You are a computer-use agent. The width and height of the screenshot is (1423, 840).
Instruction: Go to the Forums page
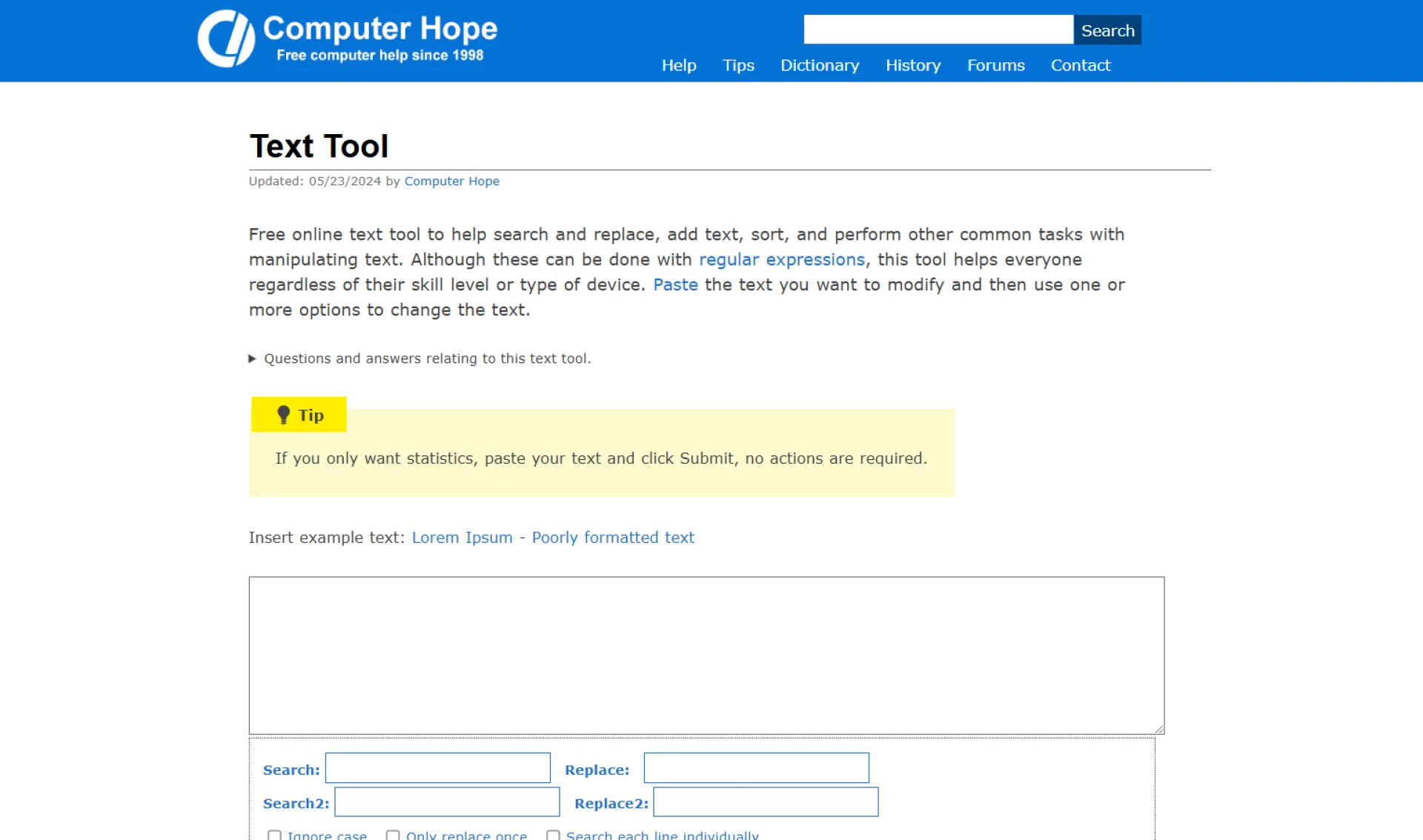point(995,65)
